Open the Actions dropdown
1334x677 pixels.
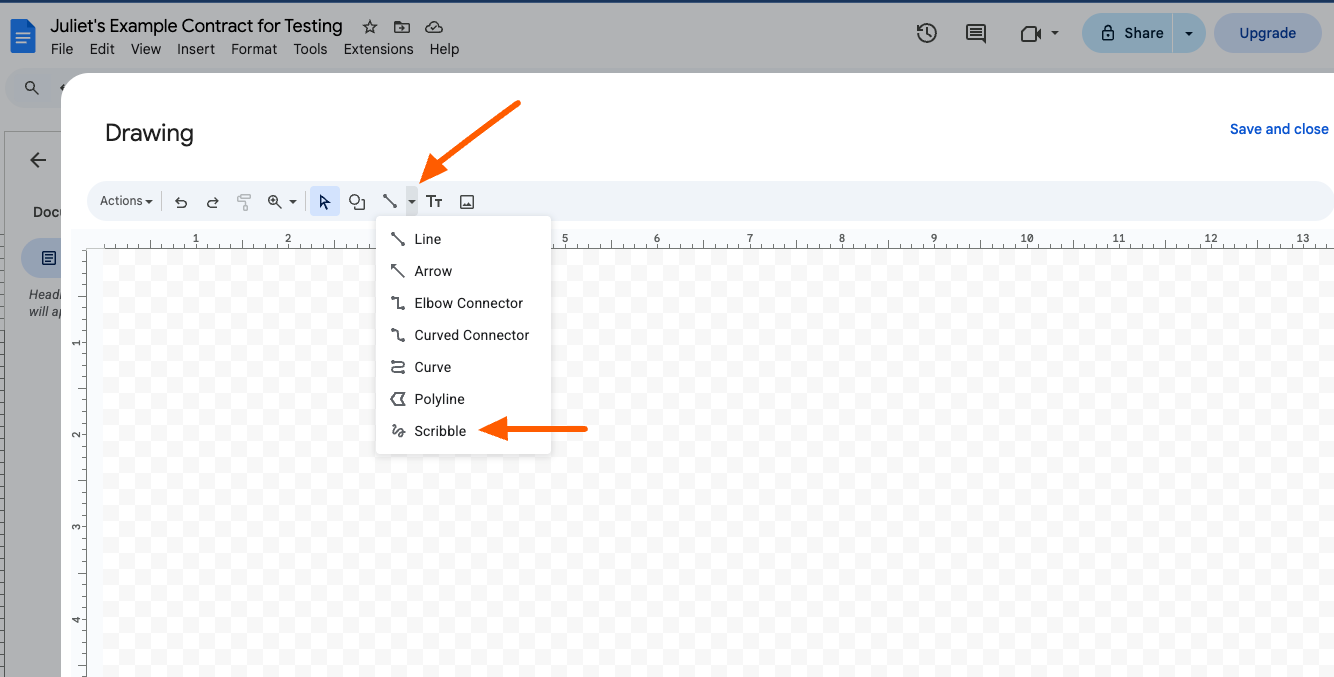(124, 201)
